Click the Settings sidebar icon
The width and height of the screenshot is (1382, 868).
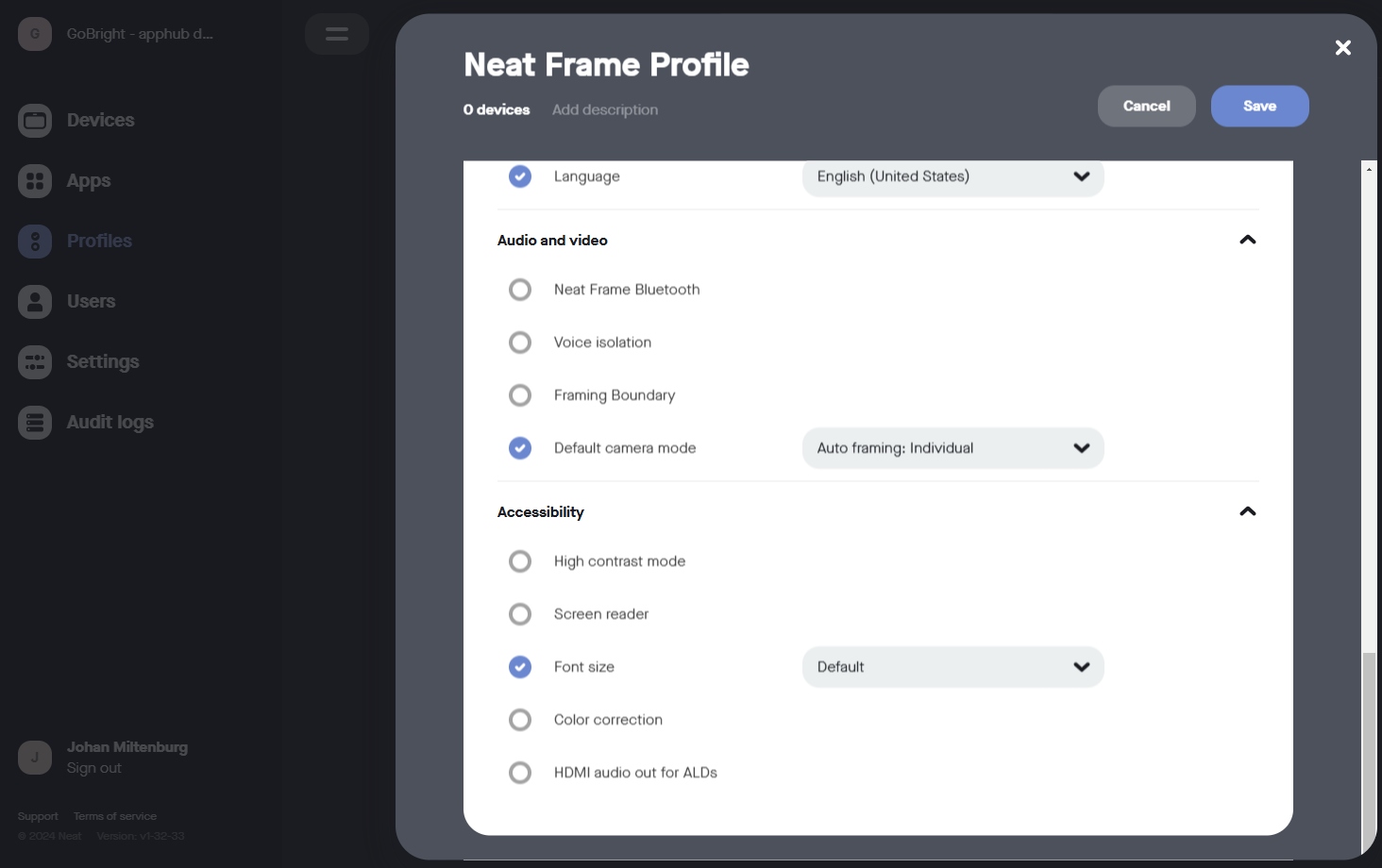(x=35, y=362)
